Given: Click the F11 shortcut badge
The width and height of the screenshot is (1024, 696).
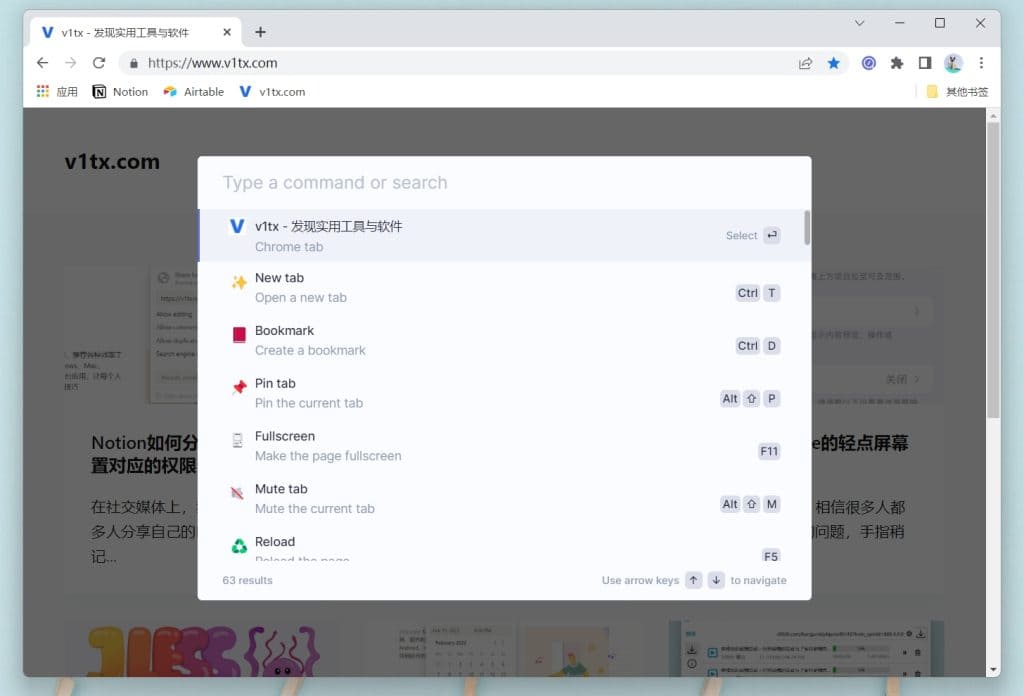Looking at the screenshot, I should coord(769,451).
